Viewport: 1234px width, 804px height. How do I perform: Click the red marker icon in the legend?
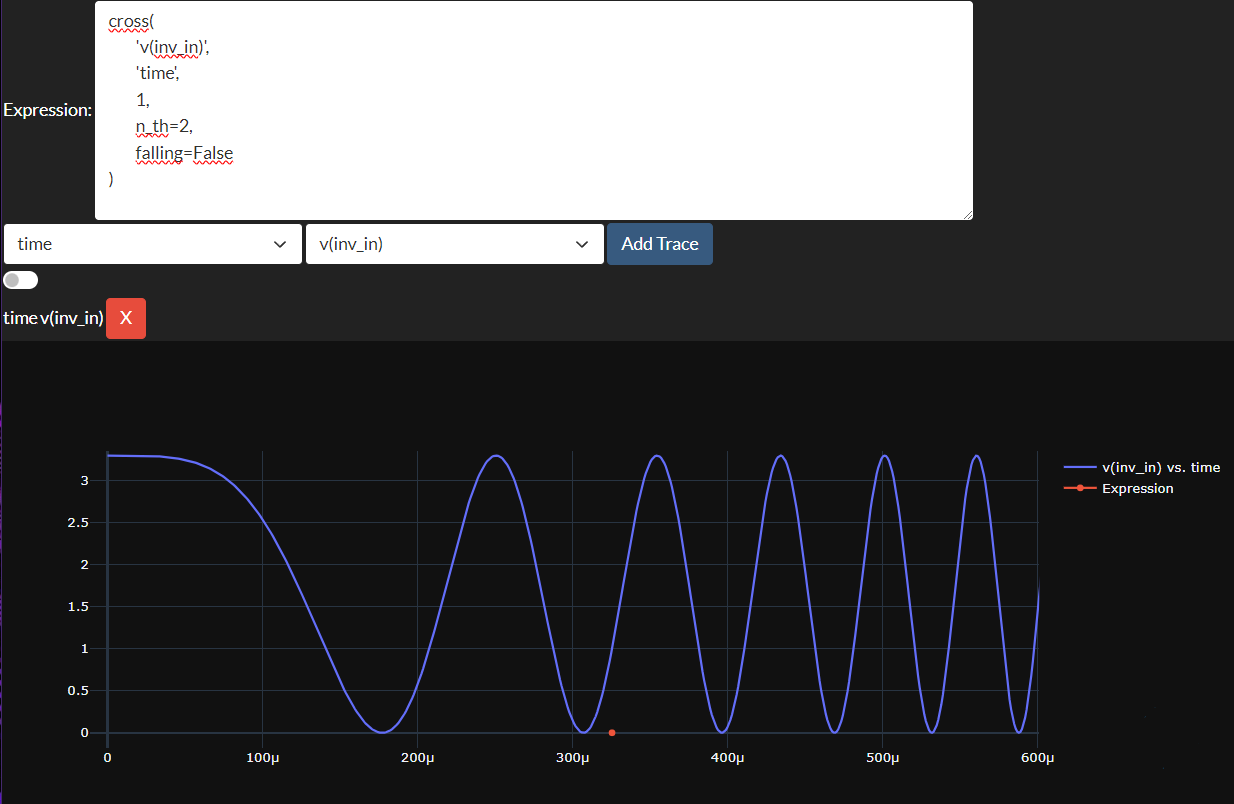[1080, 489]
